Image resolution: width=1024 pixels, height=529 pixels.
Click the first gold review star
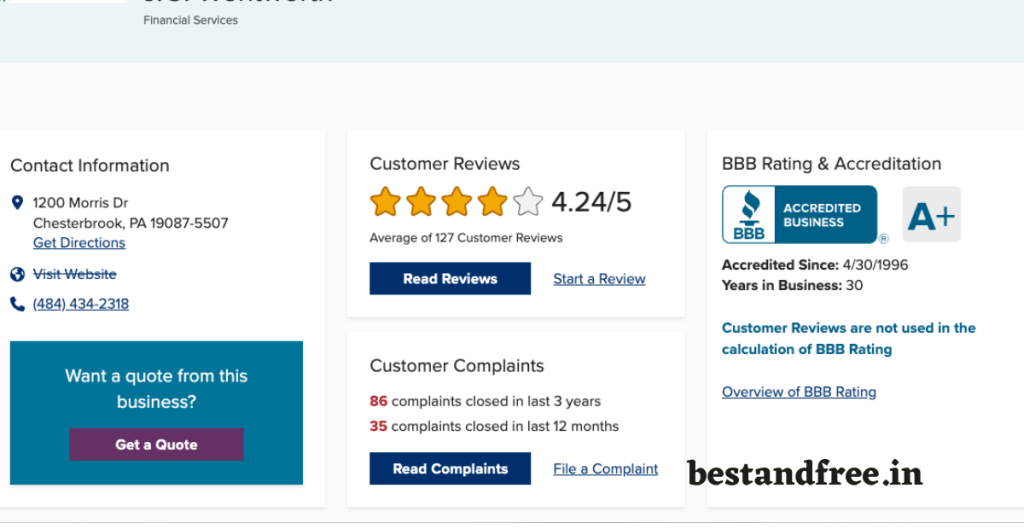tap(385, 202)
